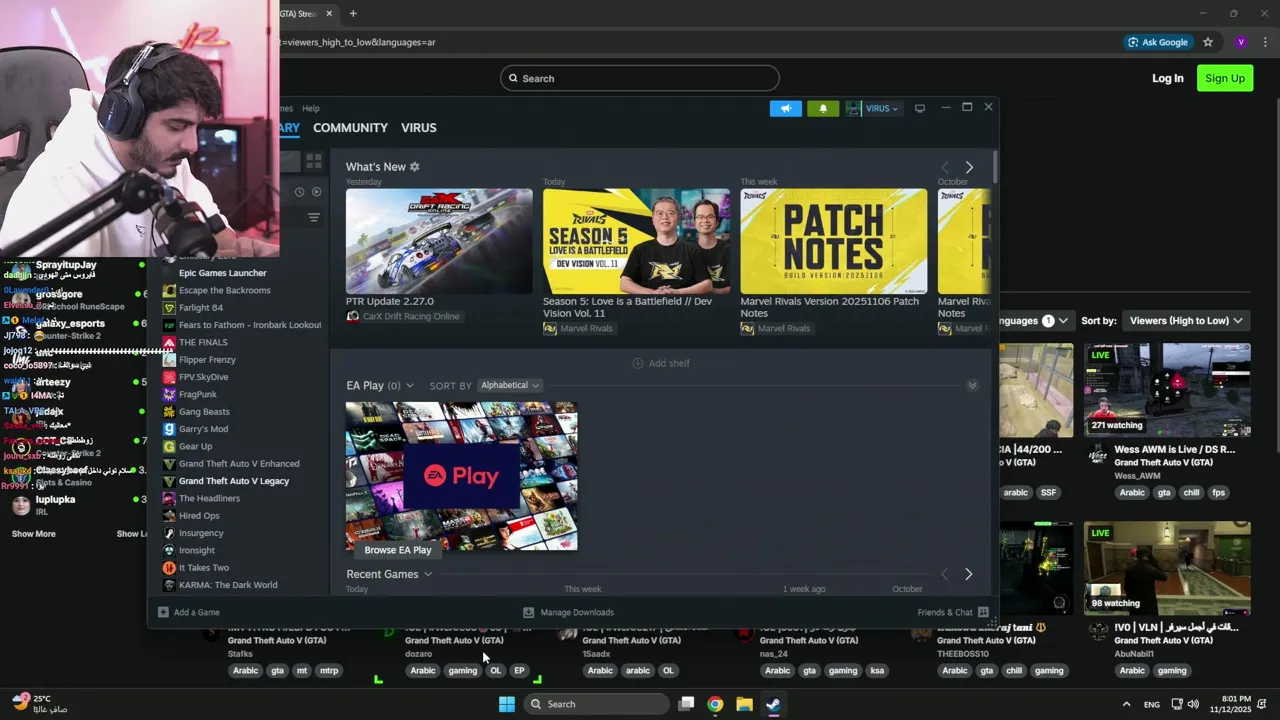Click Ask Google in browser address bar

click(x=1158, y=42)
